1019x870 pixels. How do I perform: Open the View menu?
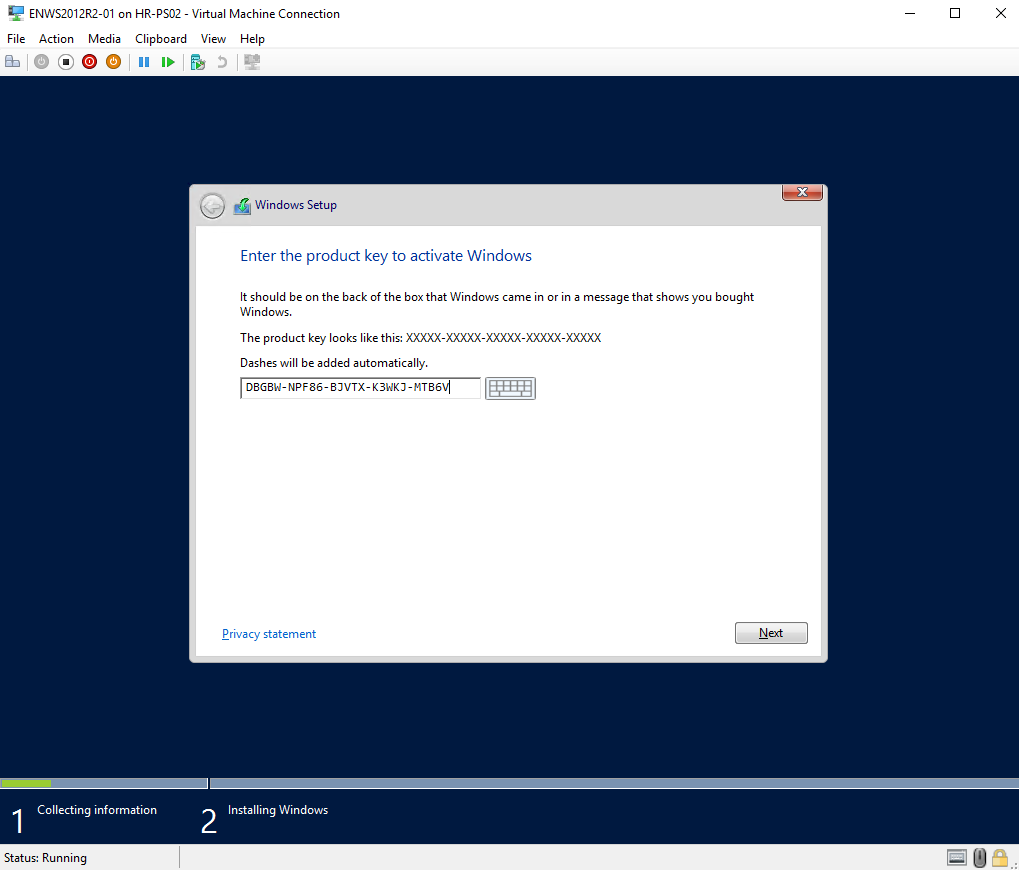coord(213,39)
